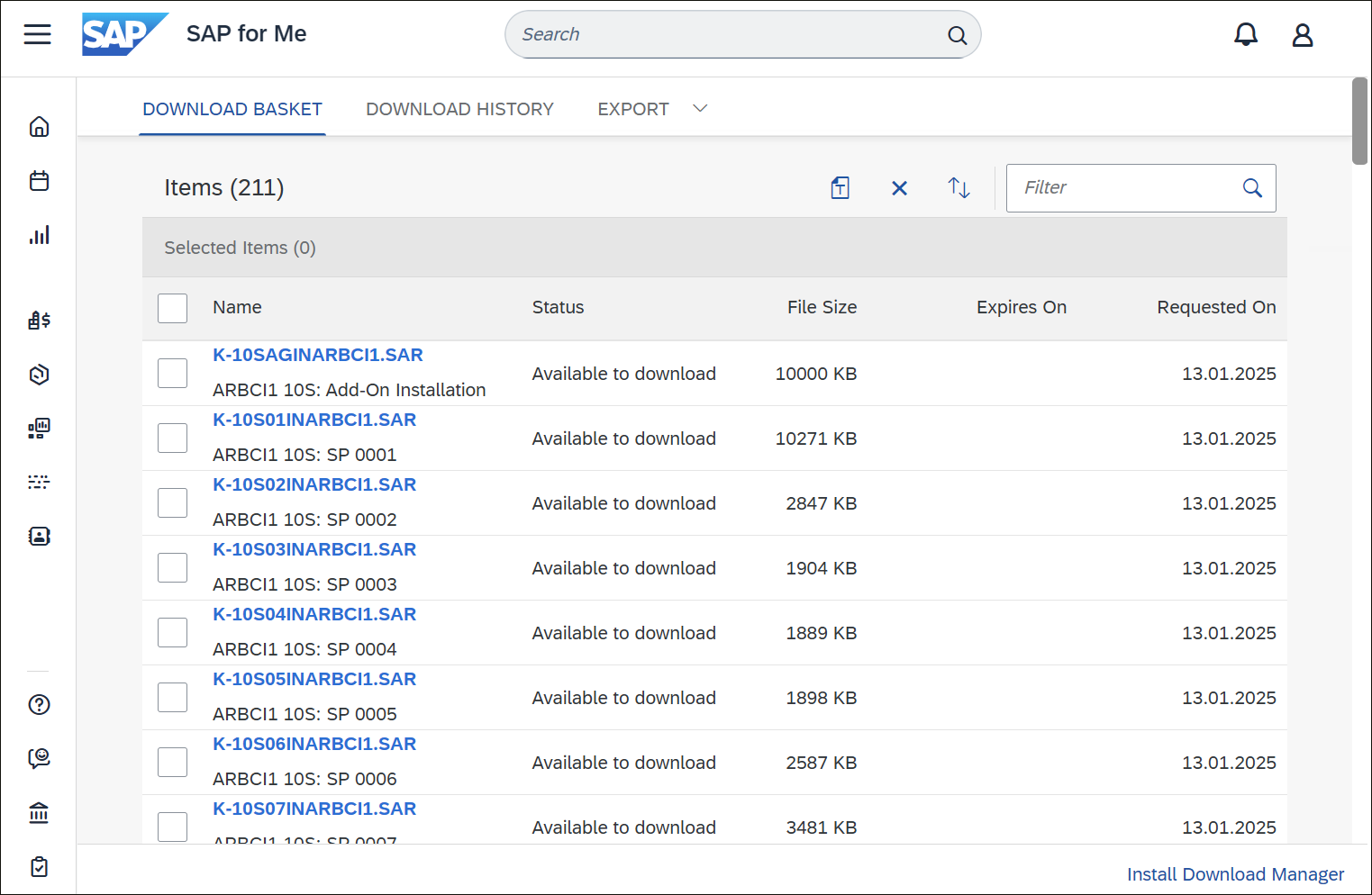
Task: Open the bar chart reporting sidebar icon
Action: coord(39,235)
